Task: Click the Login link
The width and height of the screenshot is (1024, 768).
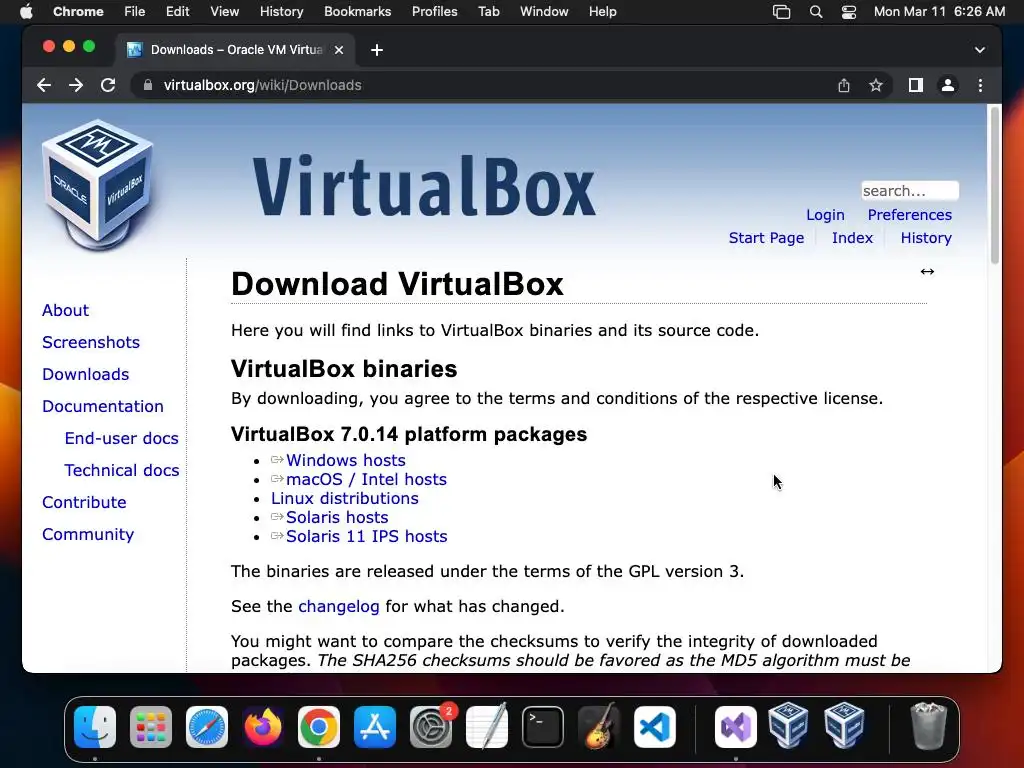Action: [825, 215]
